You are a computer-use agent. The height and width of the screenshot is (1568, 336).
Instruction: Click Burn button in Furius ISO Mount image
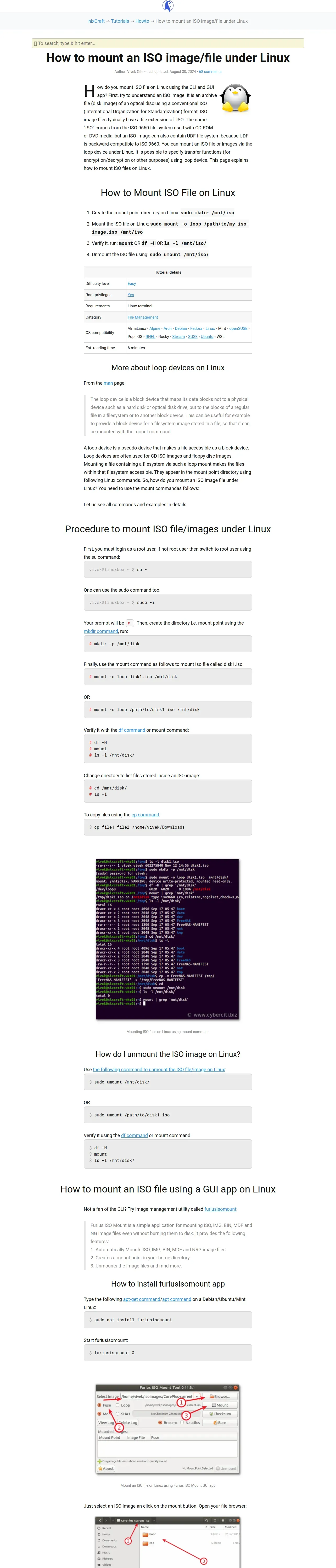pyautogui.click(x=220, y=1422)
